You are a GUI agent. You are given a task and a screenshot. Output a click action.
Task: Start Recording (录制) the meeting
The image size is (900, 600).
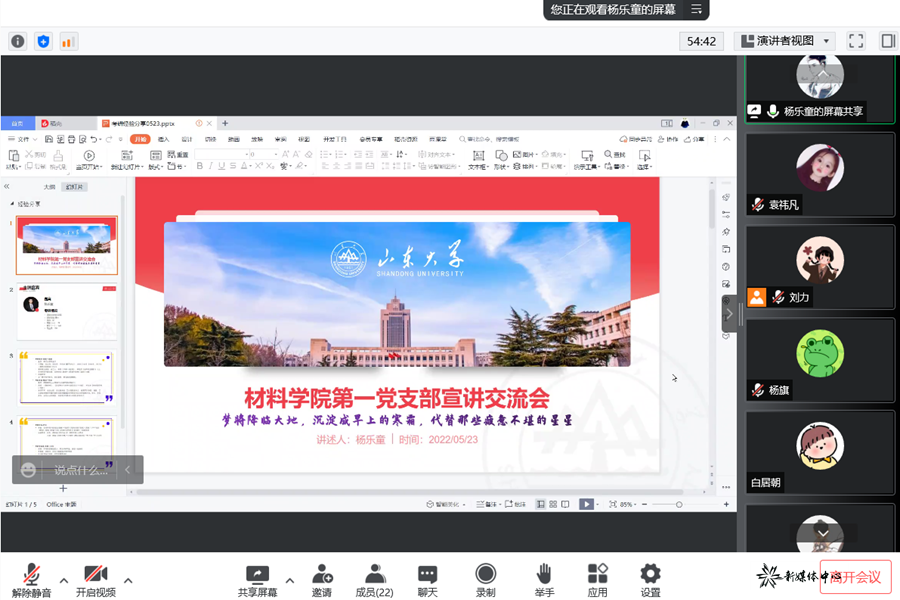pyautogui.click(x=486, y=579)
